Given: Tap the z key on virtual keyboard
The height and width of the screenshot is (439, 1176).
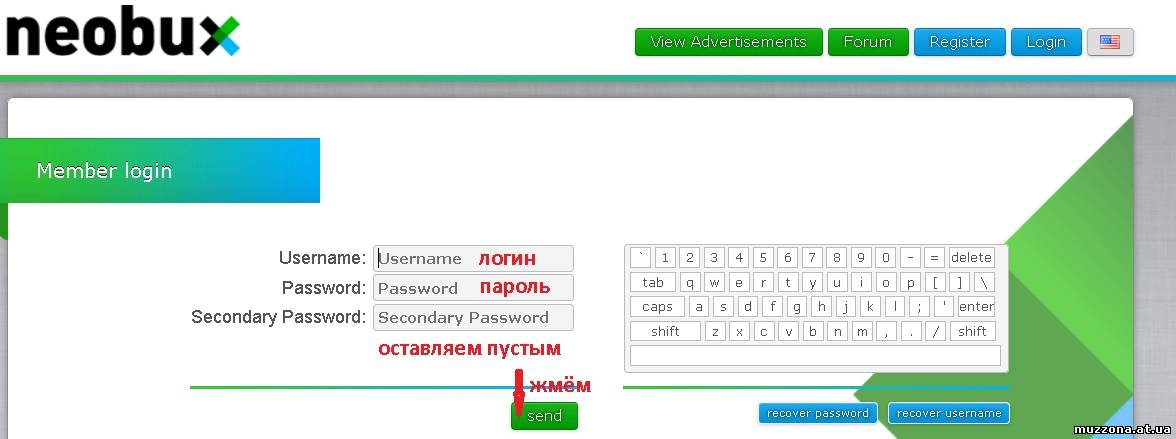Looking at the screenshot, I should [x=716, y=332].
